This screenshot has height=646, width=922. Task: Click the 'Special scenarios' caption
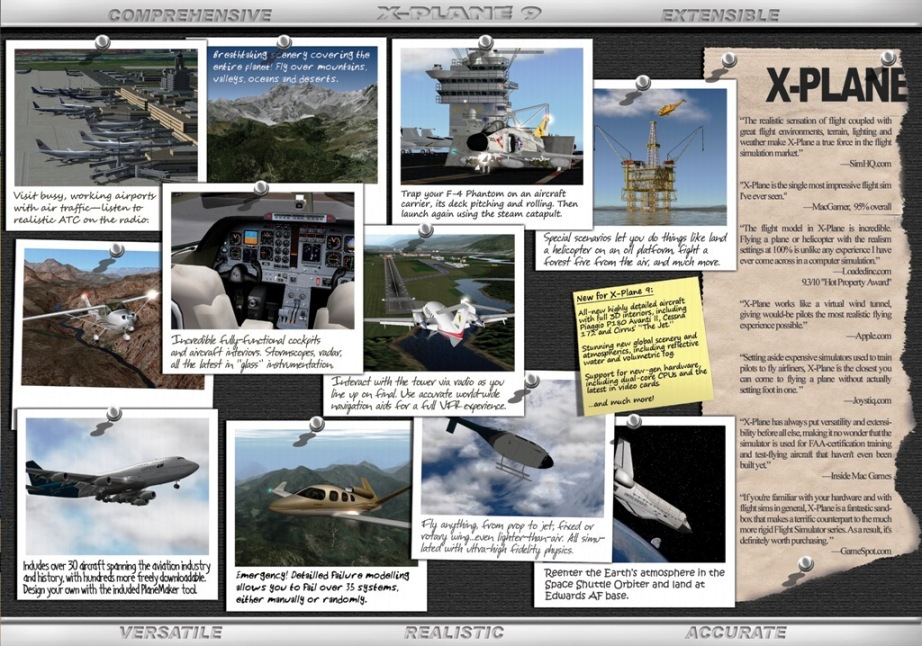click(635, 250)
